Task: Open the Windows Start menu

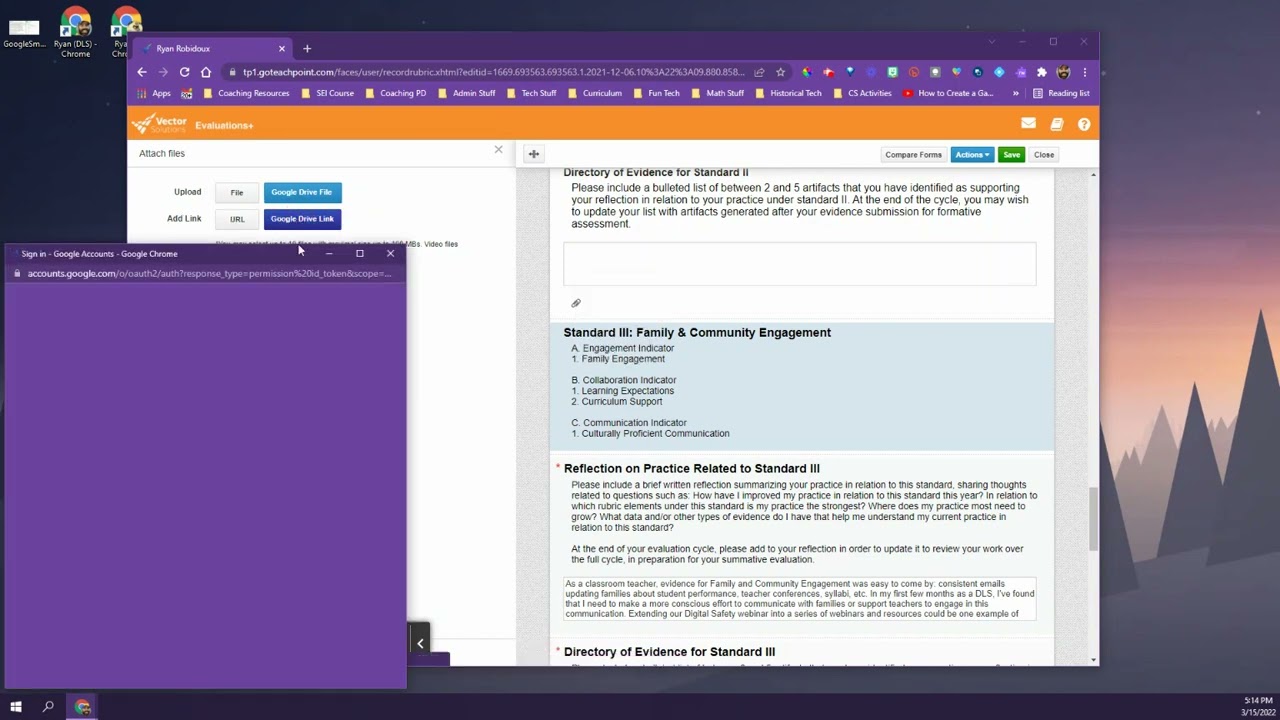Action: (16, 707)
